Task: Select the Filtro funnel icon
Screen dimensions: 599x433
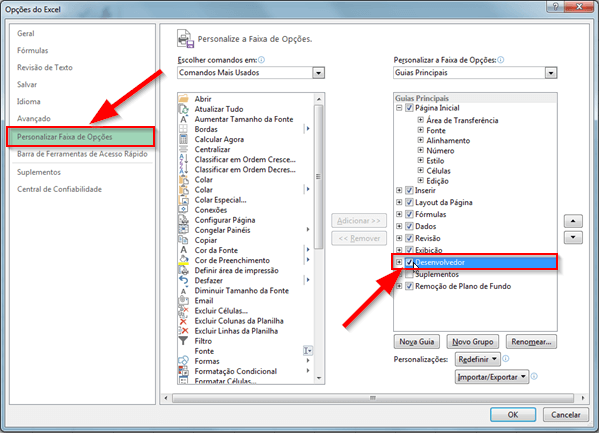Action: point(184,341)
